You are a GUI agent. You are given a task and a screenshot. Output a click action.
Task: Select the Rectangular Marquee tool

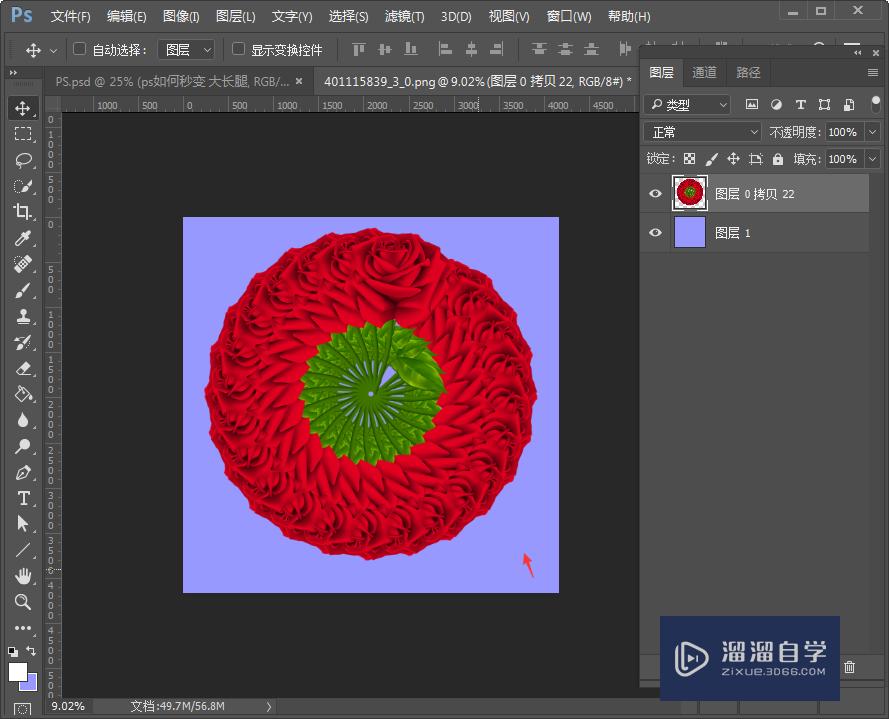(x=23, y=134)
